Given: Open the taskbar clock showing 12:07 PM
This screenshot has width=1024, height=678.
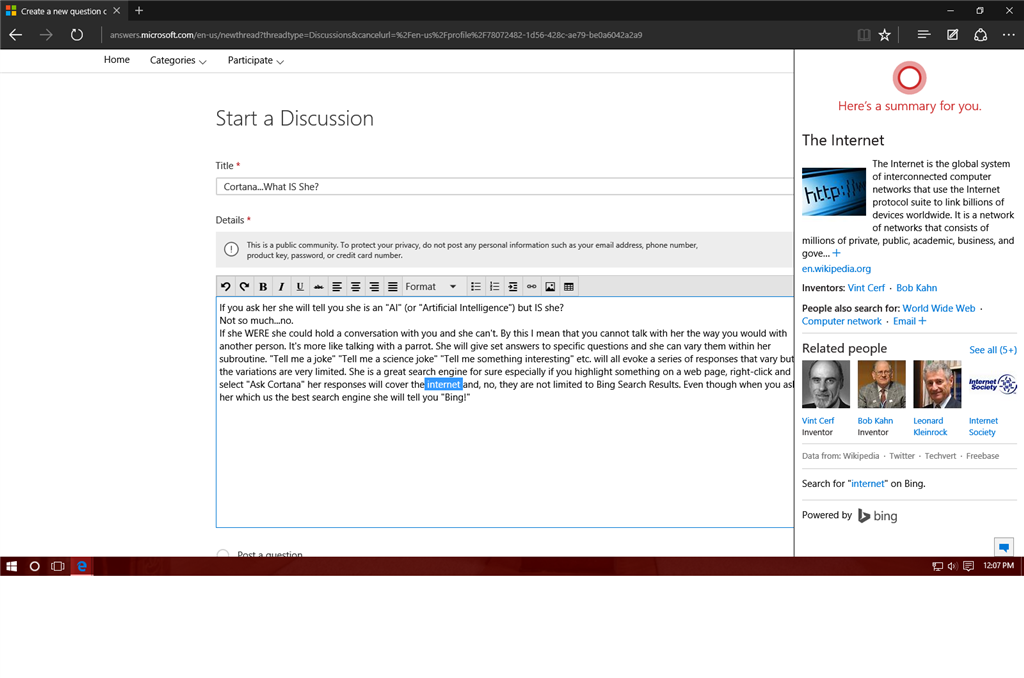Looking at the screenshot, I should [999, 566].
